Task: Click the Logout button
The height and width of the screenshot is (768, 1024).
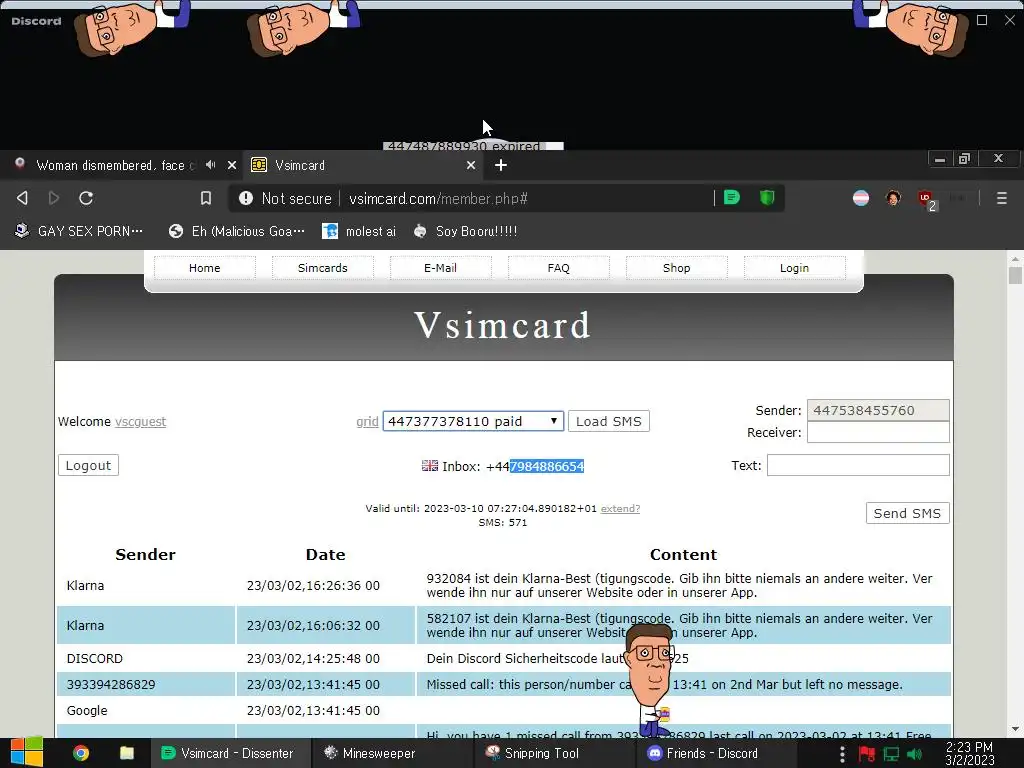Action: pos(88,465)
